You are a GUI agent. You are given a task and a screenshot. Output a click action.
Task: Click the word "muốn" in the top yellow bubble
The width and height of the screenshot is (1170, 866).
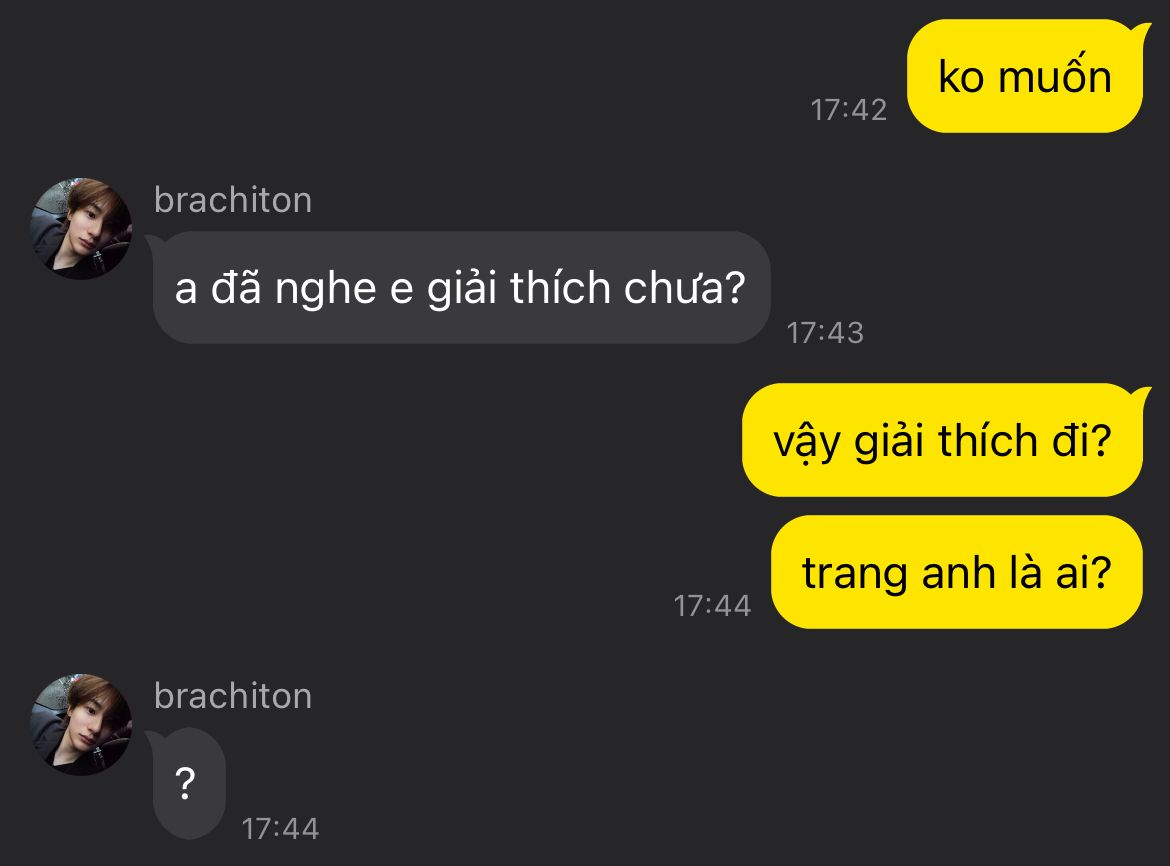[1055, 76]
